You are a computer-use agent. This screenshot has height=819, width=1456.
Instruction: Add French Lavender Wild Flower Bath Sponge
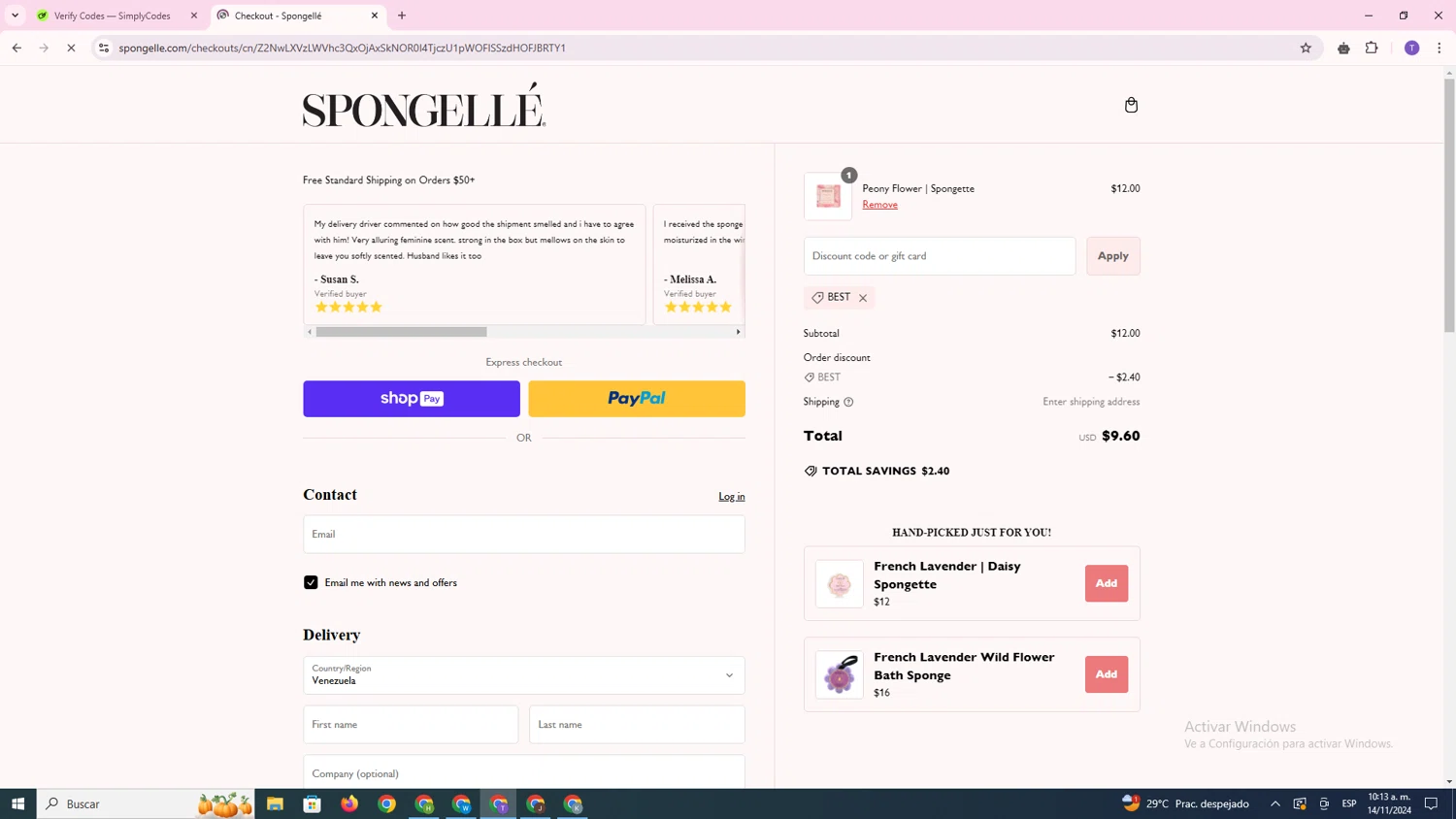click(x=1107, y=674)
